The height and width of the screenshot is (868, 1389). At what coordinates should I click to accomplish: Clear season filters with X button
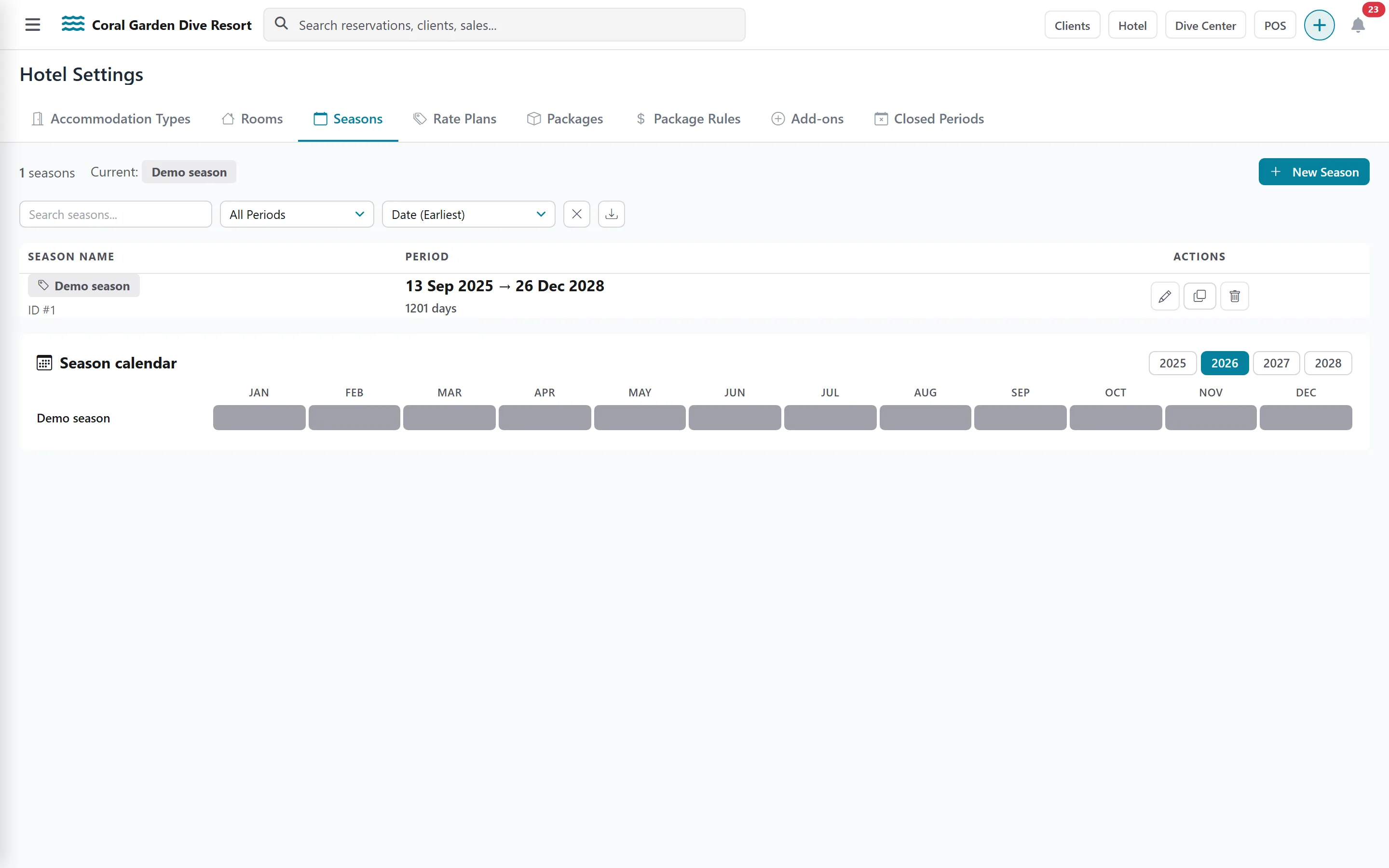[x=577, y=214]
